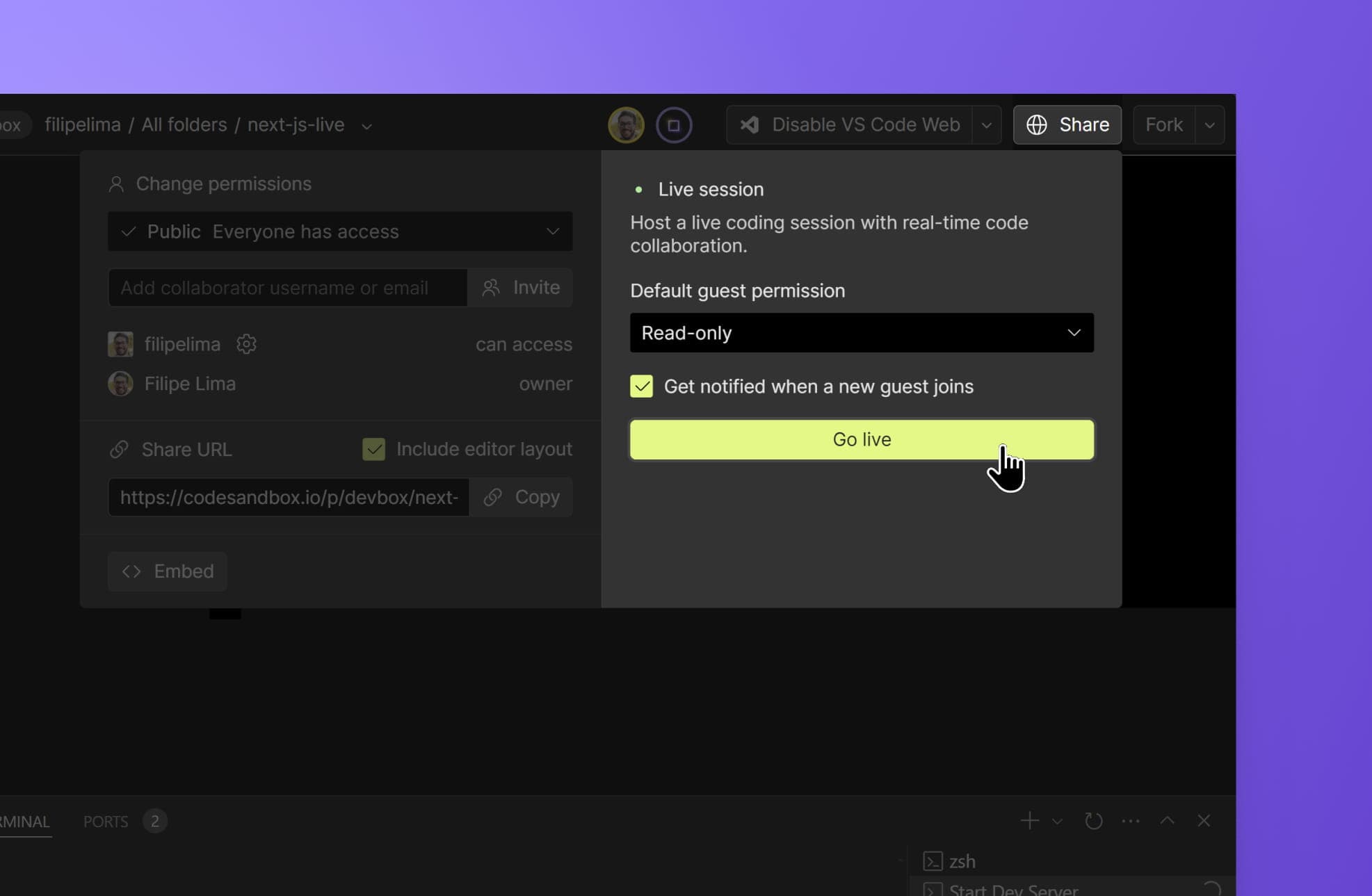Image resolution: width=1372 pixels, height=896 pixels.
Task: Open a new terminal with the plus icon
Action: (x=1030, y=821)
